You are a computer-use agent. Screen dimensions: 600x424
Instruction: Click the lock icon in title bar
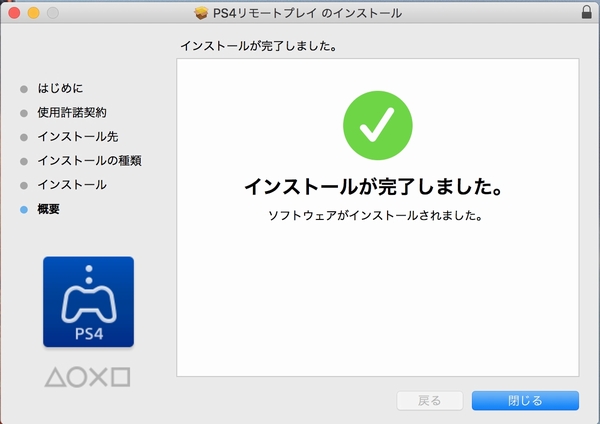click(x=585, y=13)
